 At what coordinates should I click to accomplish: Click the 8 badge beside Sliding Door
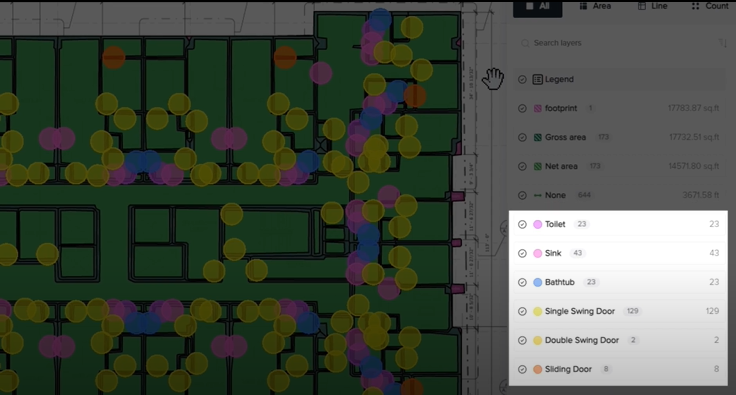[x=606, y=369]
